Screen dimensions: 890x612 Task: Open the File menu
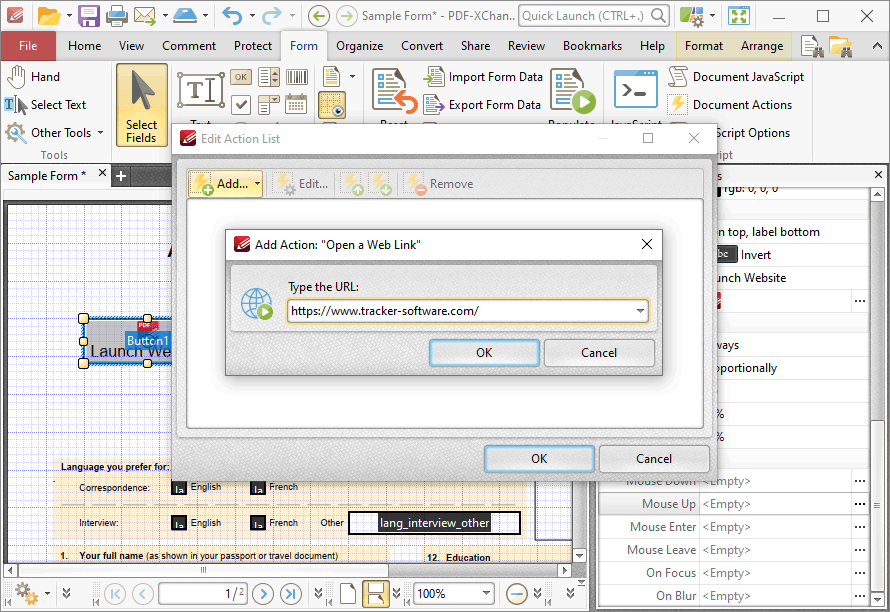[28, 46]
